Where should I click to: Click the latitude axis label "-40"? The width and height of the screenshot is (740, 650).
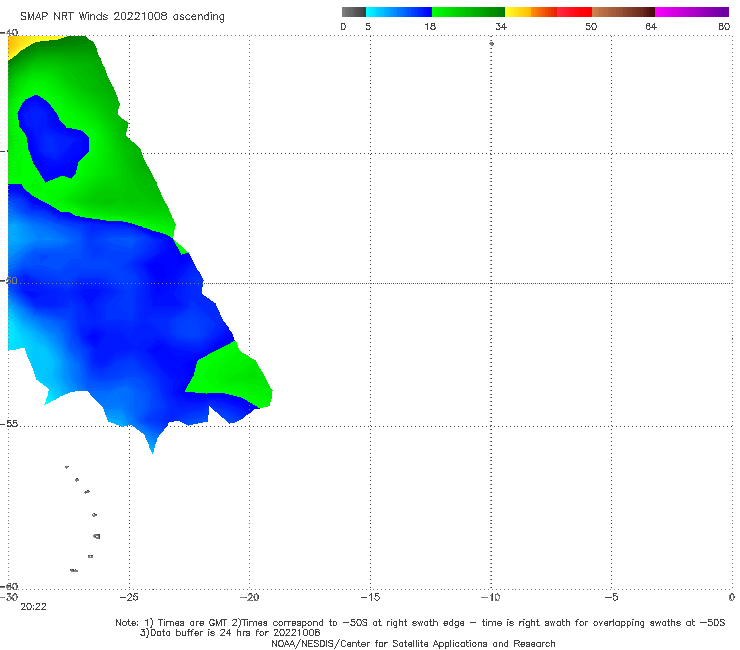[x=9, y=32]
